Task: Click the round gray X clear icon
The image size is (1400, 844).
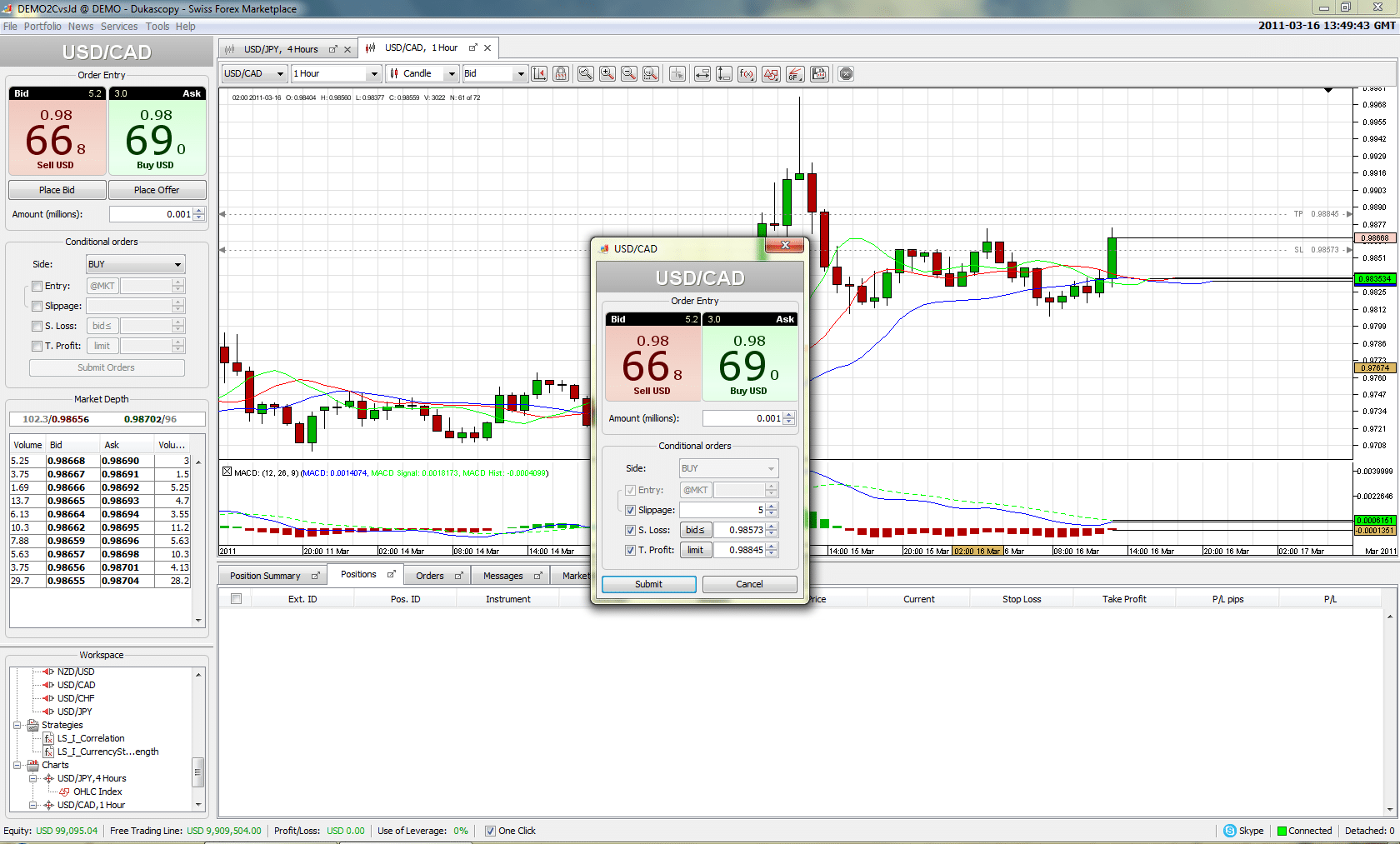Action: [x=846, y=74]
